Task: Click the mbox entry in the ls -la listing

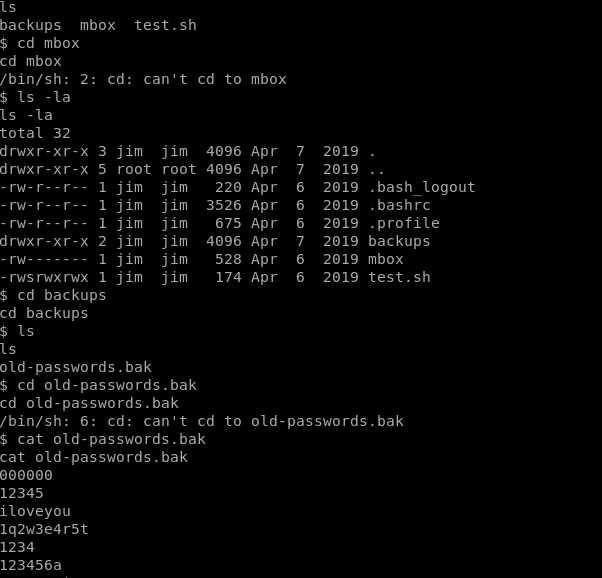Action: tap(386, 259)
